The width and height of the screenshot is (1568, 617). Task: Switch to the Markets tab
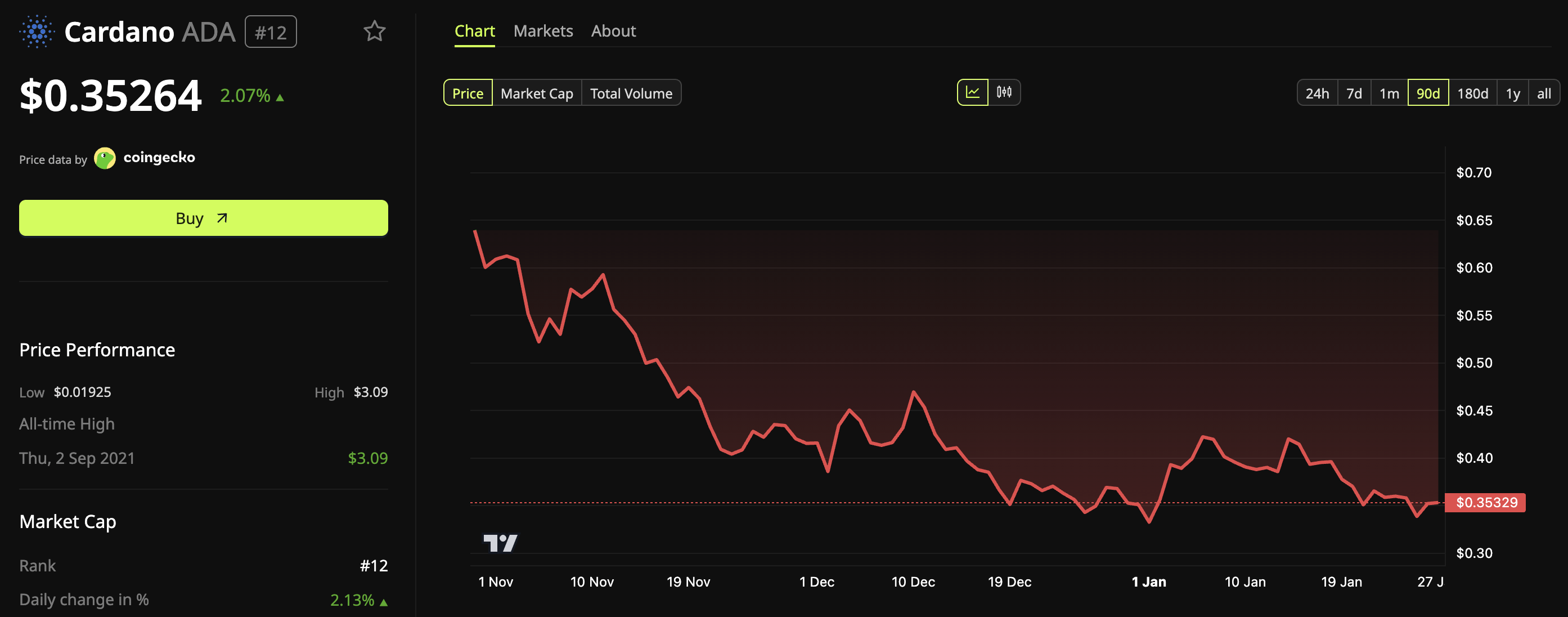point(543,30)
